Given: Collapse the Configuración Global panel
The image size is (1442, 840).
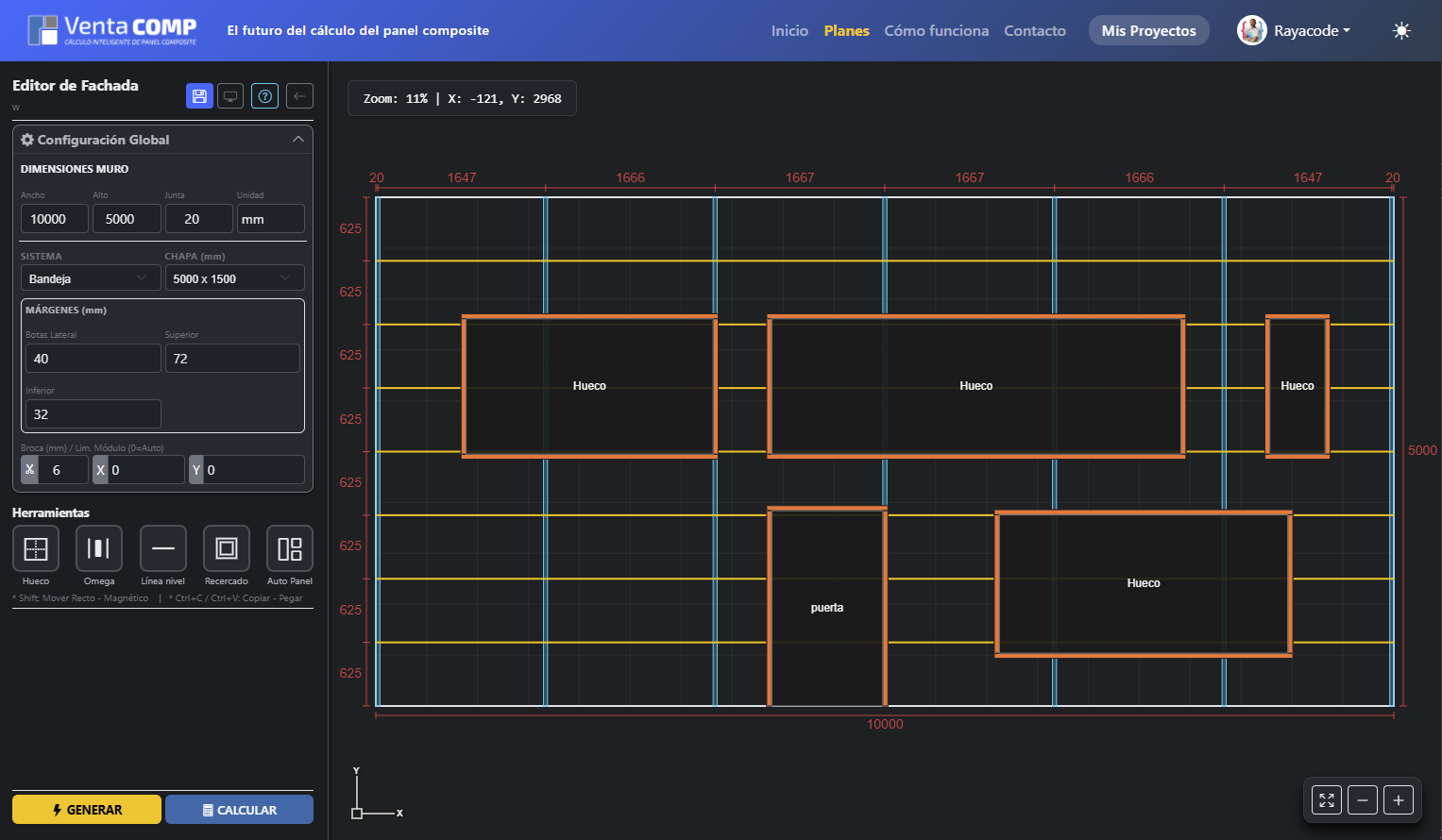Looking at the screenshot, I should point(298,140).
